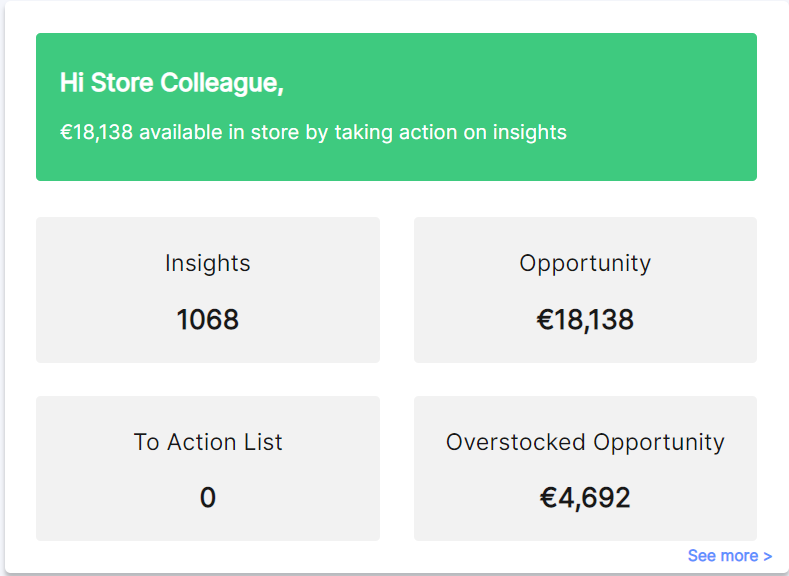
Task: Click the 0 count under To Action List
Action: (x=208, y=498)
